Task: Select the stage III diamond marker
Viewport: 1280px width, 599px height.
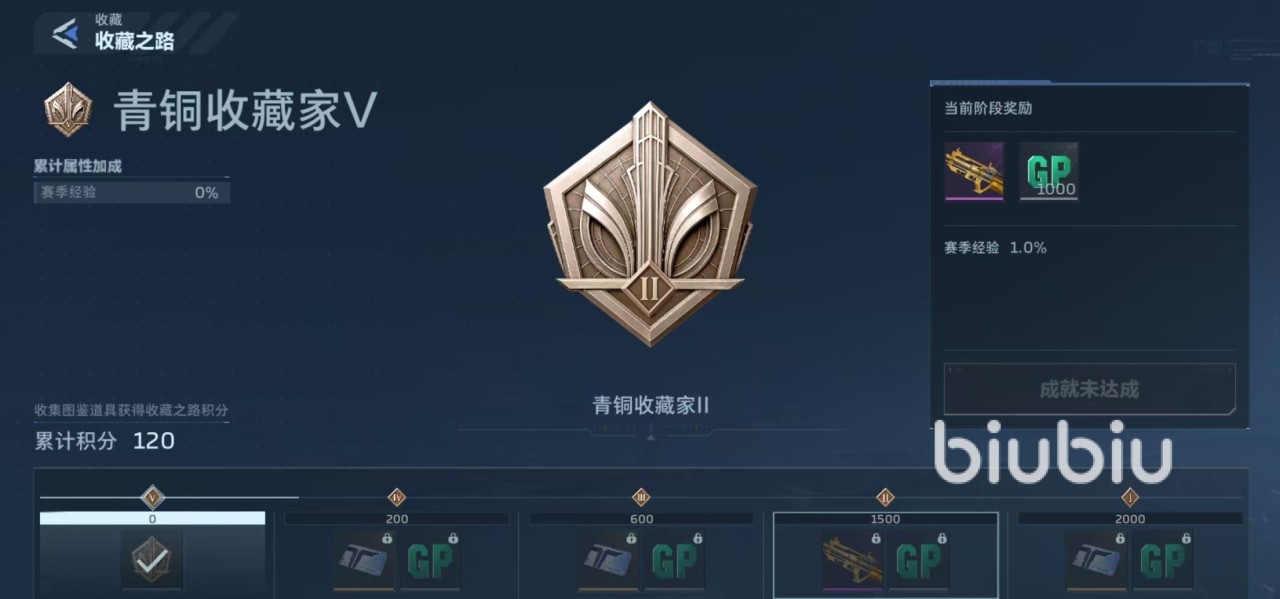Action: point(641,497)
